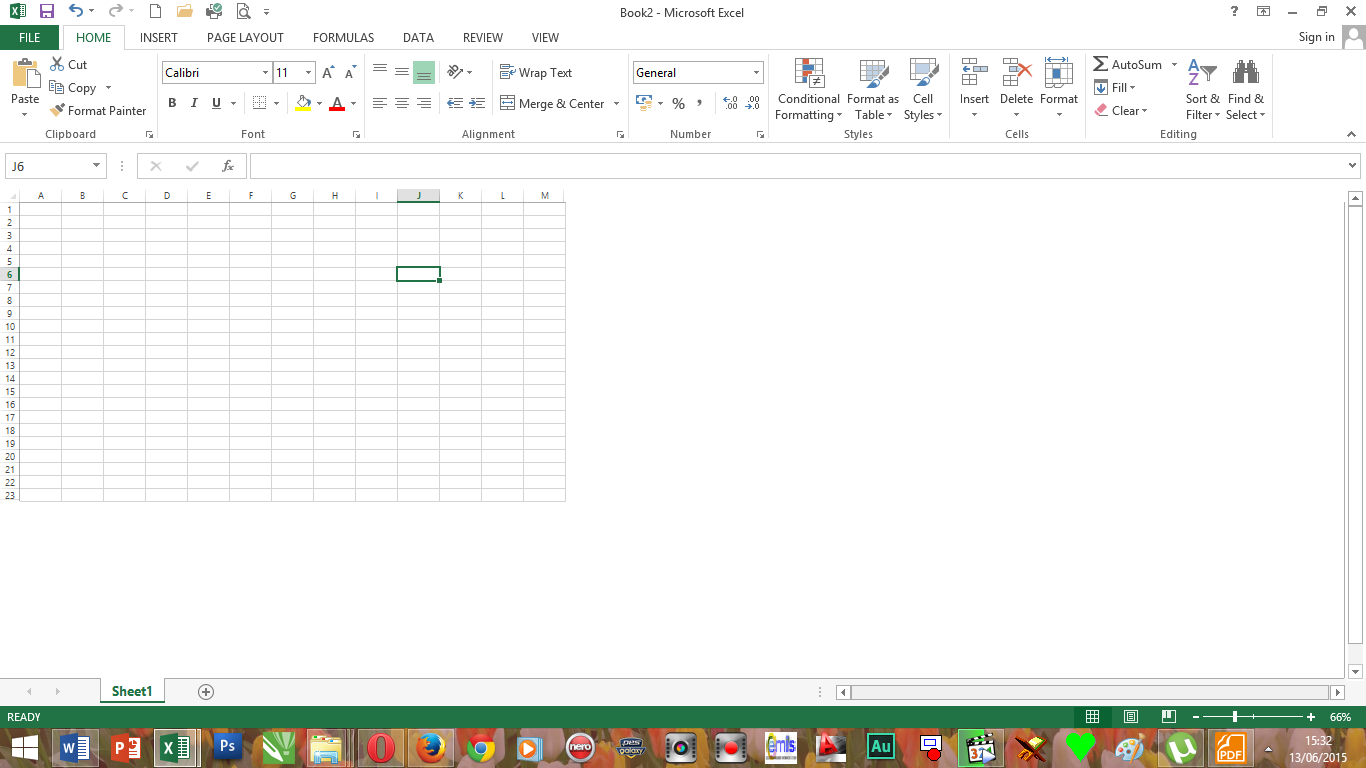
Task: Apply the Comma Style format
Action: 699,103
